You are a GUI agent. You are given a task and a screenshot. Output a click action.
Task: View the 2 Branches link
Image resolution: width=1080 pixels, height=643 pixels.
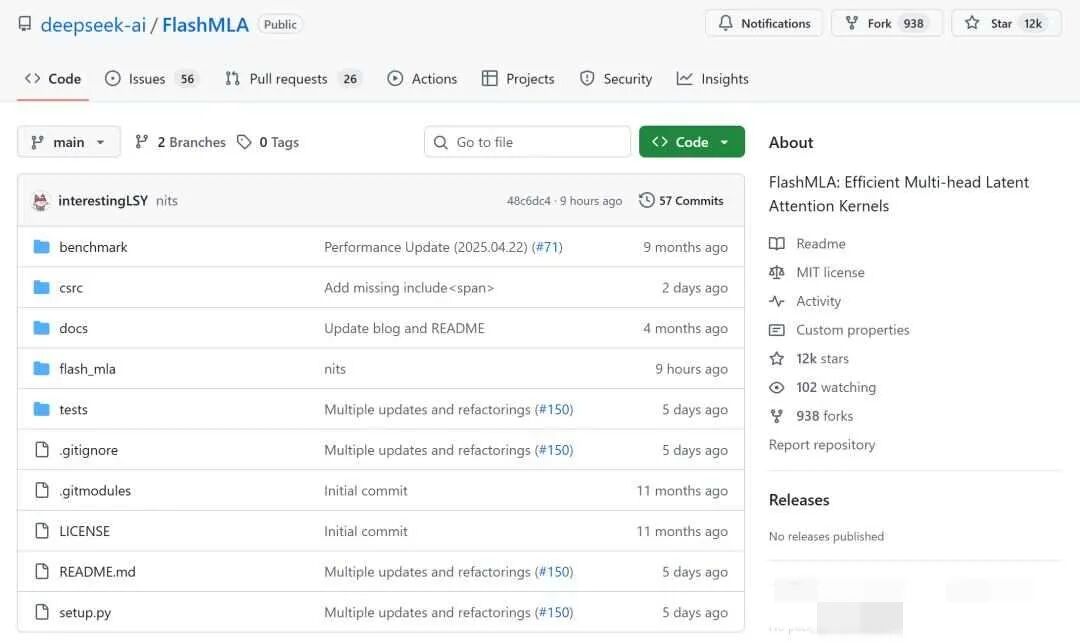180,142
